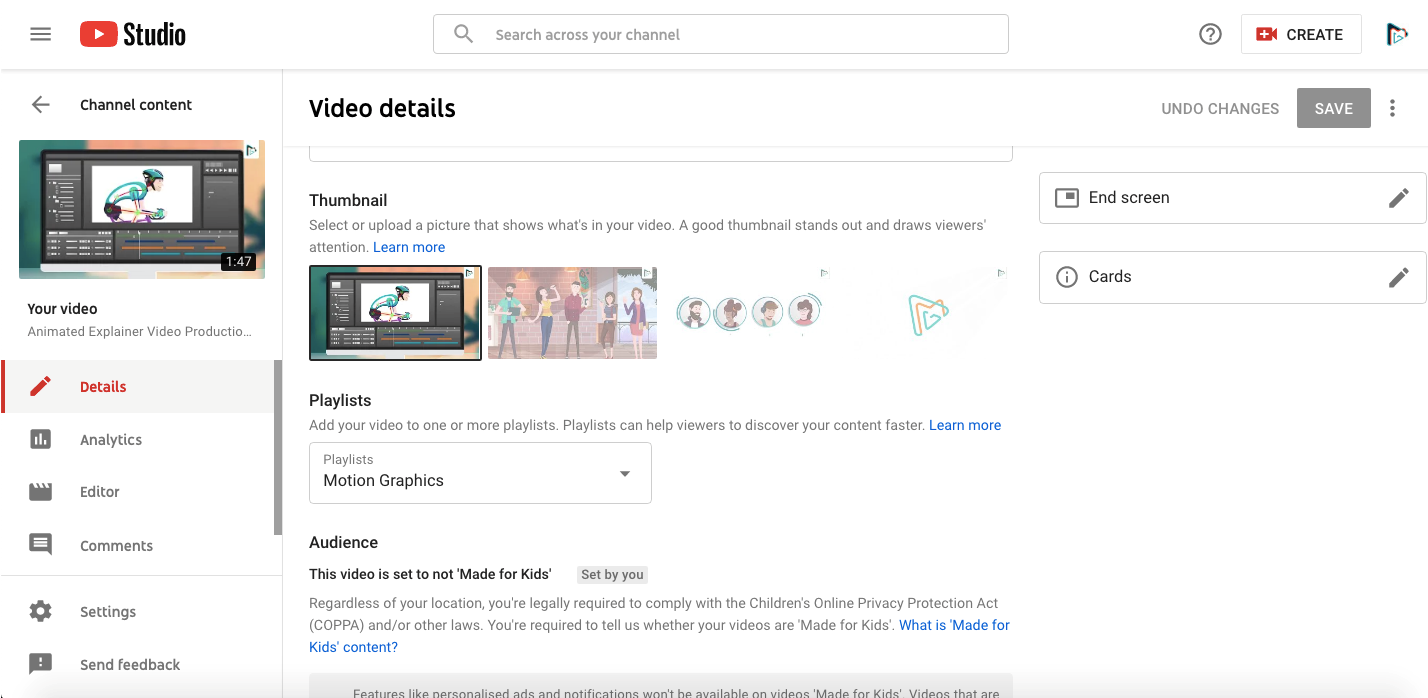Screen dimensions: 1428x698
Task: Click the 'Set by you' badge
Action: click(x=612, y=574)
